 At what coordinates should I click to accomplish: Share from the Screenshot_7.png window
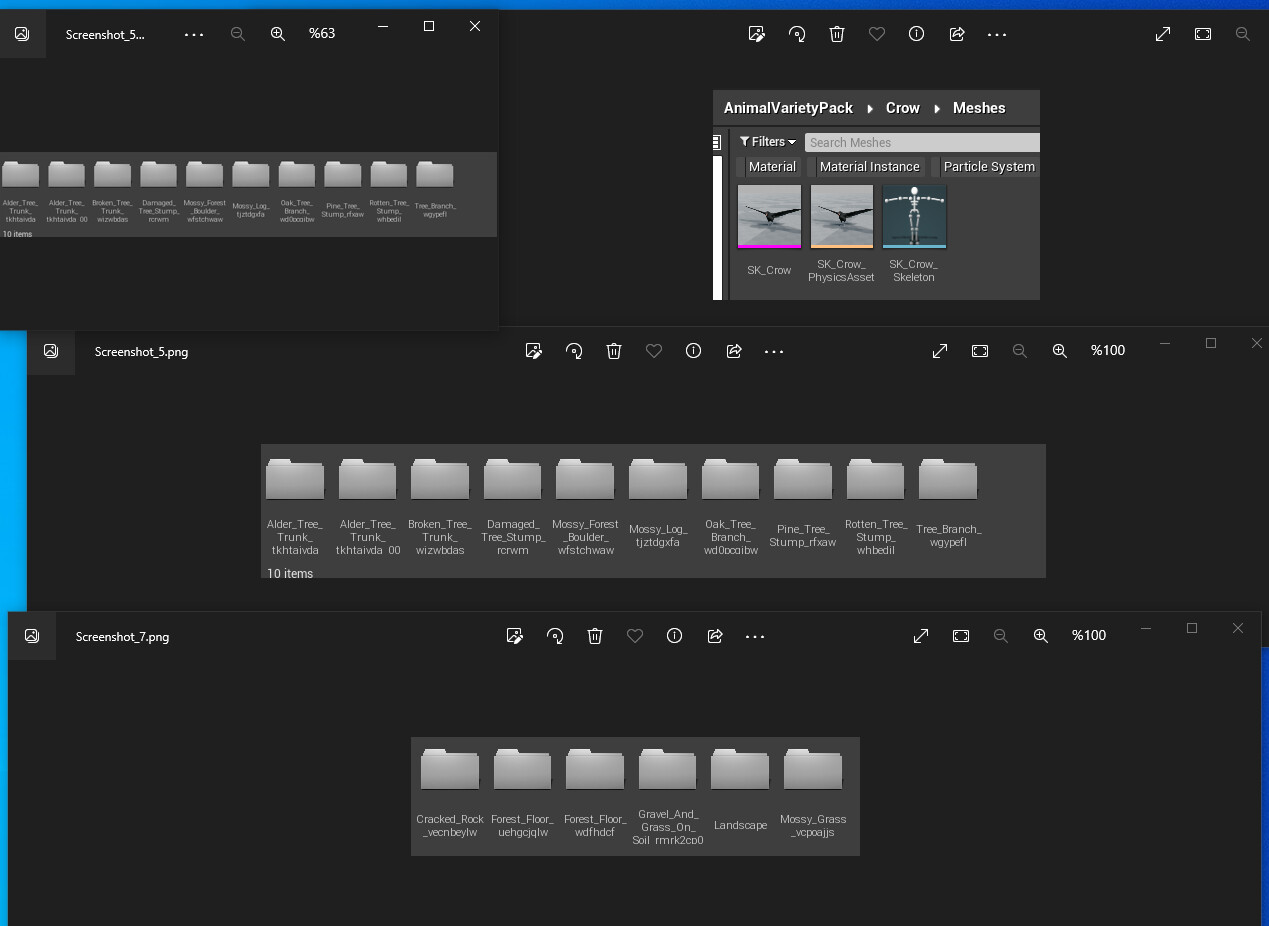715,636
